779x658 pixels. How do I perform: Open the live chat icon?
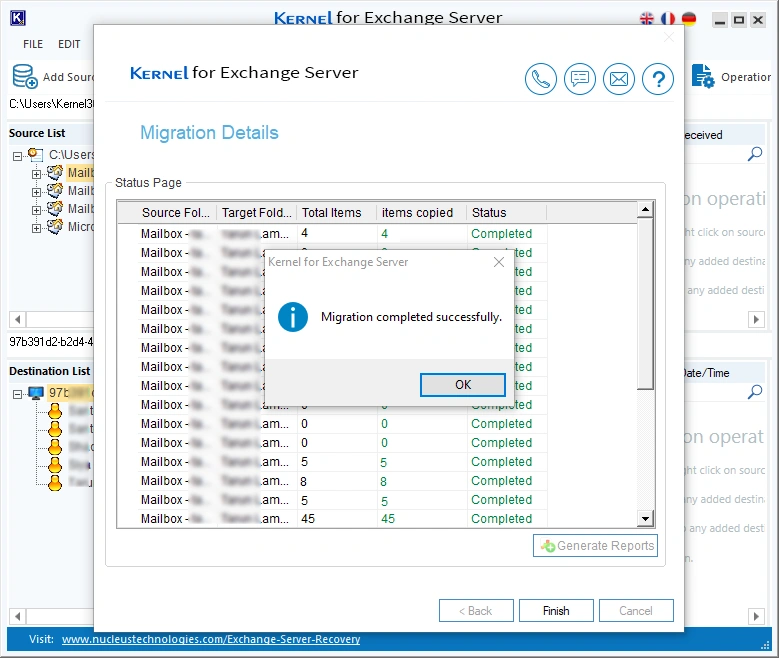pyautogui.click(x=580, y=79)
